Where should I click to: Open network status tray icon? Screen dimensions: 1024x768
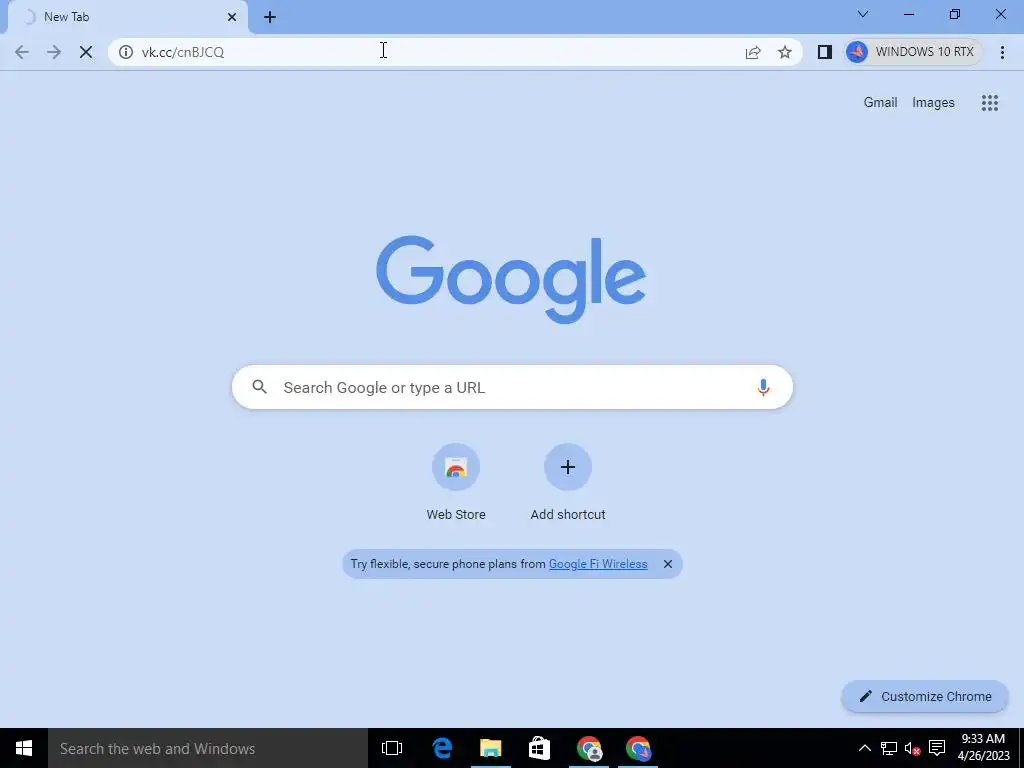889,748
